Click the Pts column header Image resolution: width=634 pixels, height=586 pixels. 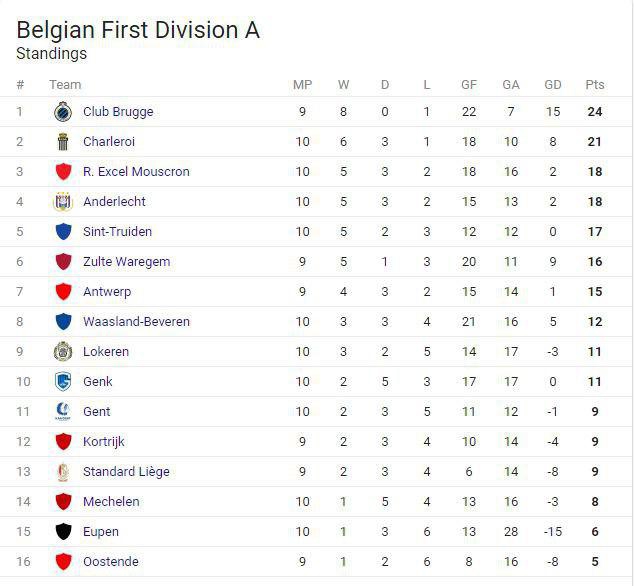595,85
